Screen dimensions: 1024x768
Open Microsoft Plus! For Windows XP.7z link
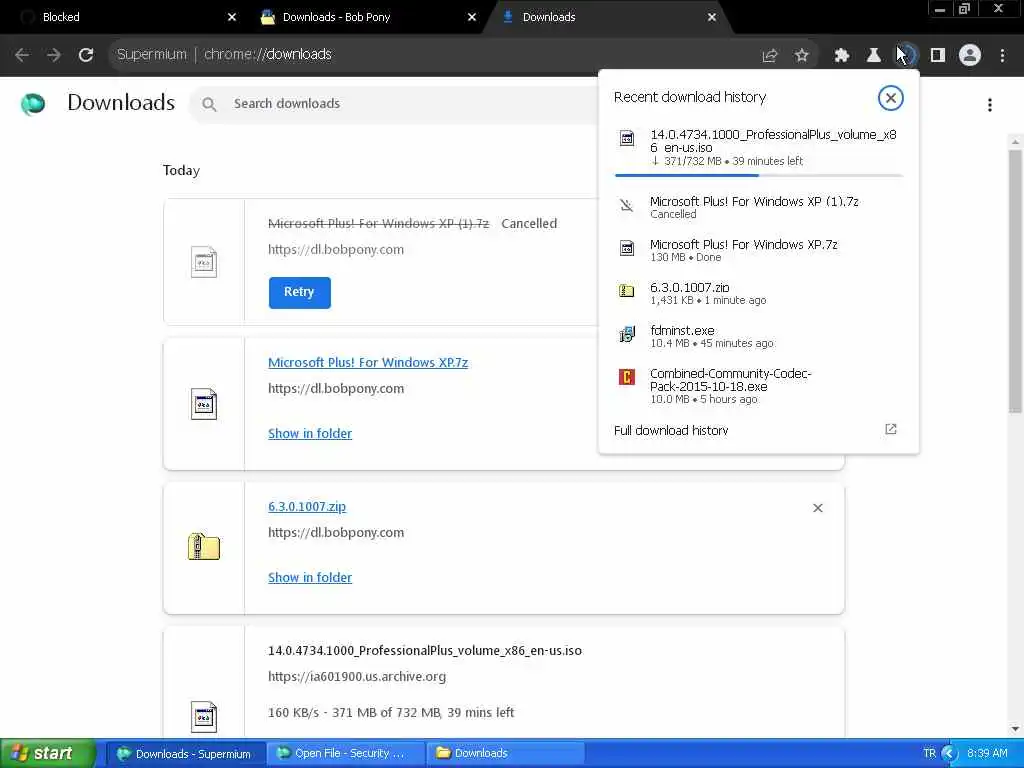tap(368, 362)
